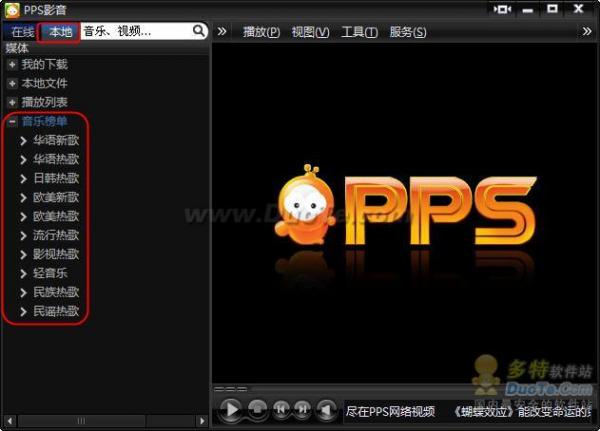600x431 pixels.
Task: Click the Play button
Action: (231, 409)
